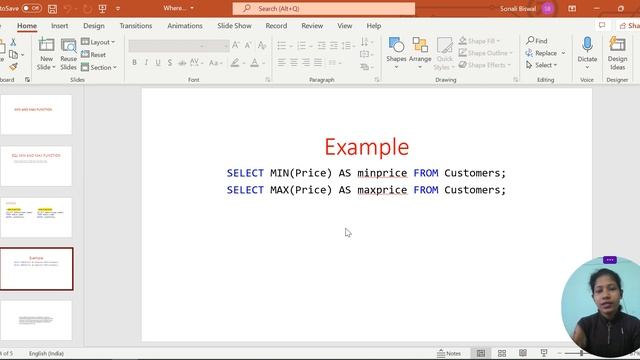Click the New Slide icon
The height and width of the screenshot is (360, 640).
coord(46,46)
